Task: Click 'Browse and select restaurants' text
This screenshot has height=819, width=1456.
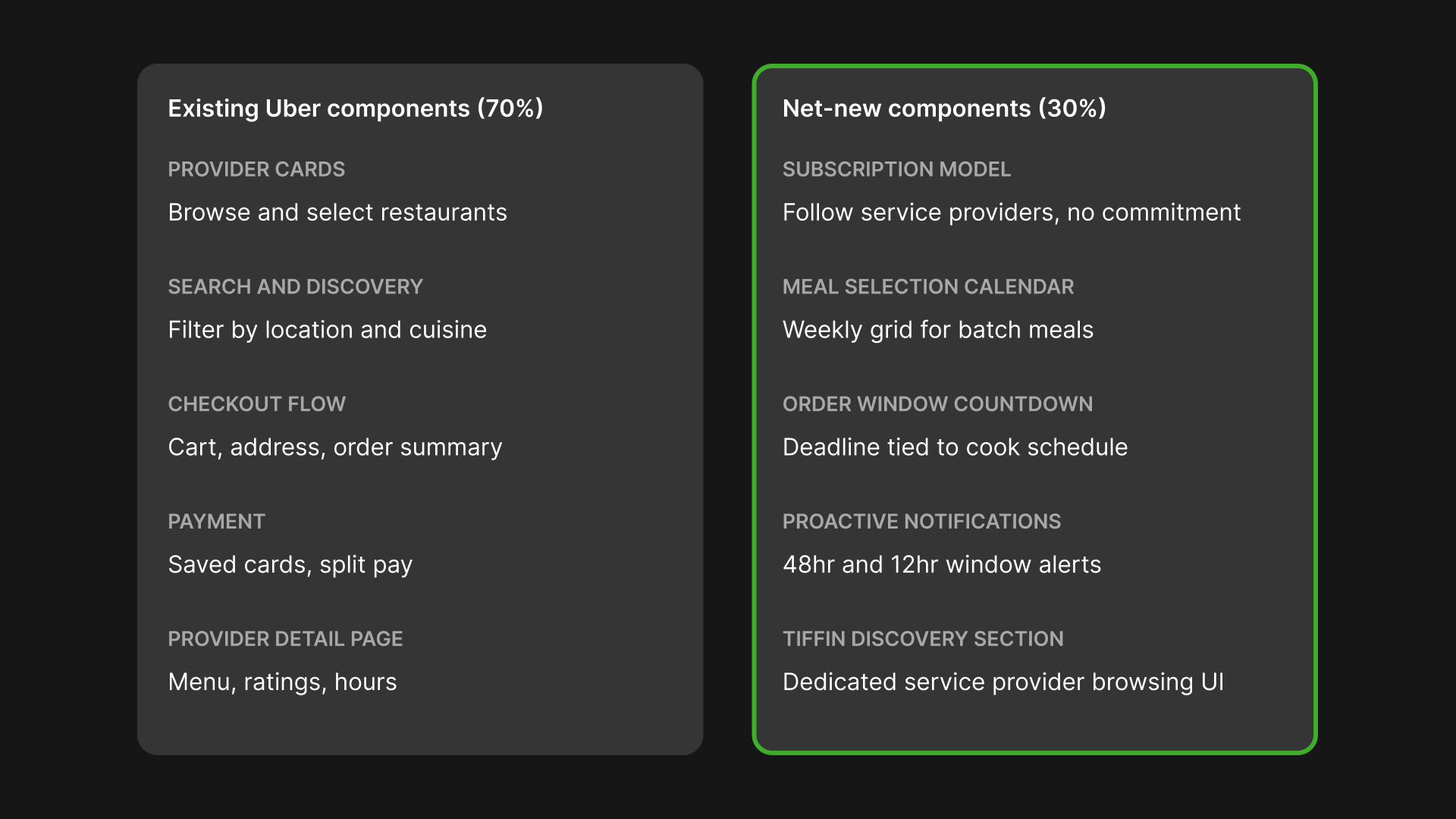Action: (337, 212)
